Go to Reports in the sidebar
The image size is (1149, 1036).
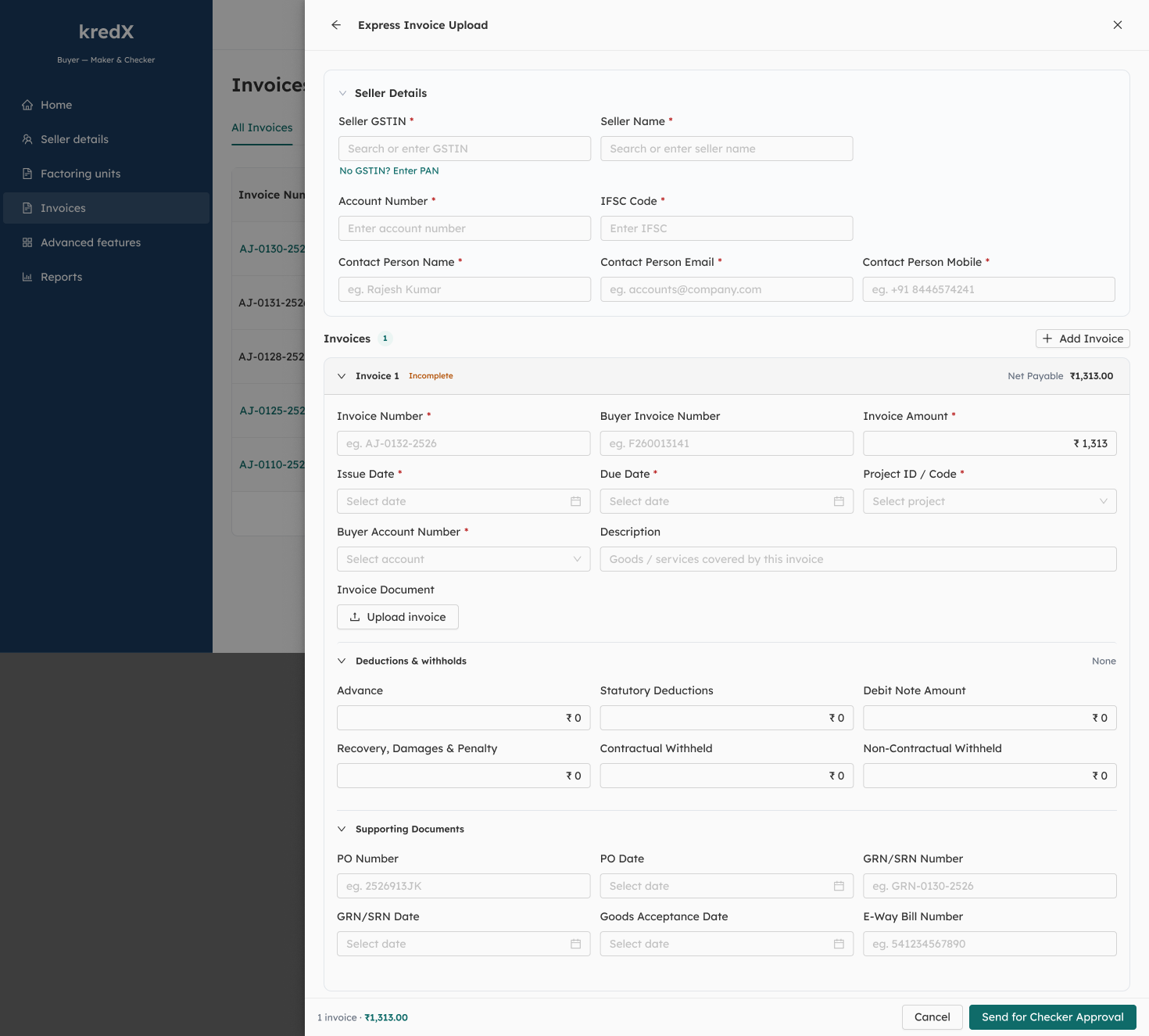[x=106, y=277]
